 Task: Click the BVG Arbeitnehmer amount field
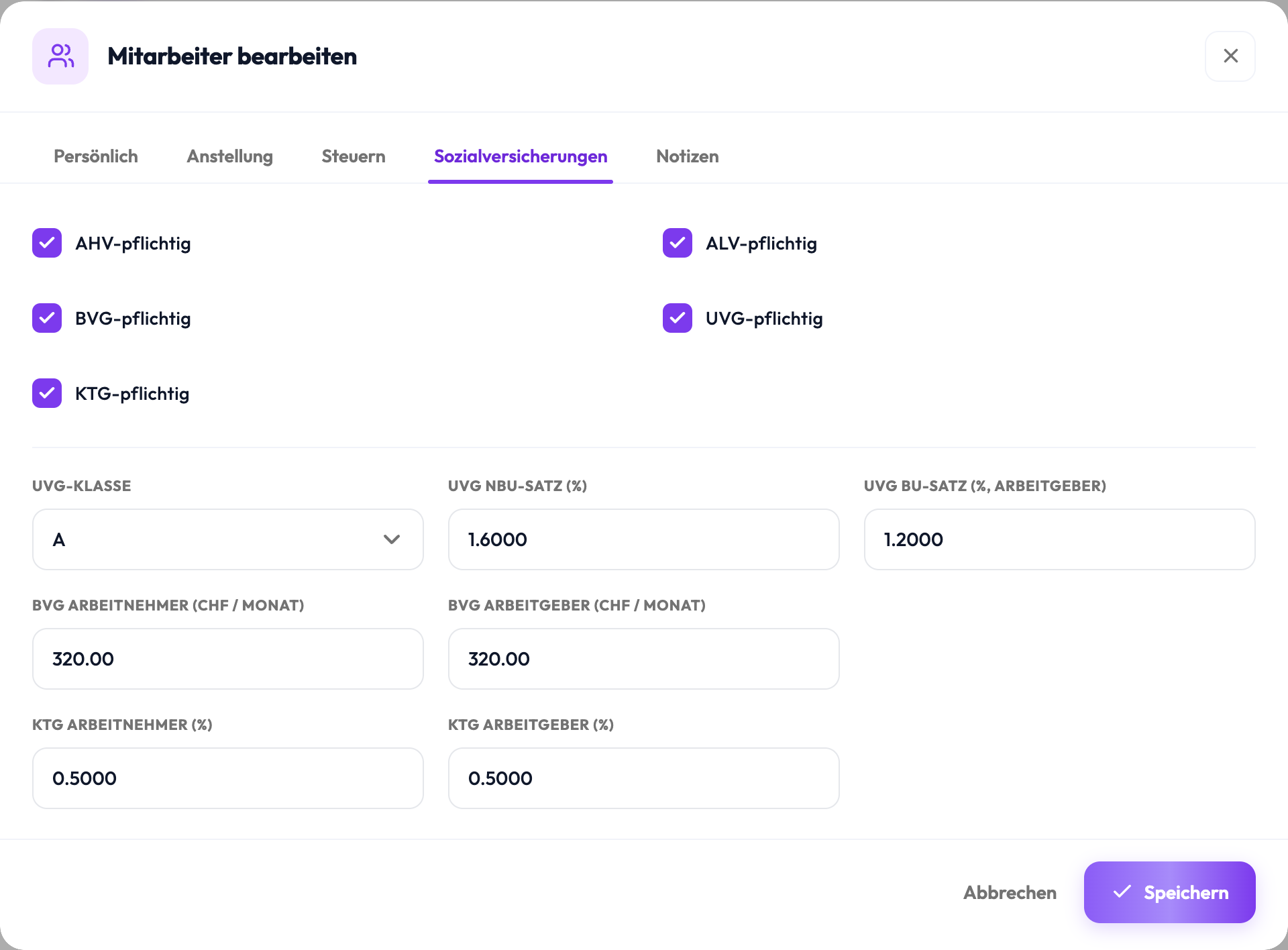(x=228, y=659)
